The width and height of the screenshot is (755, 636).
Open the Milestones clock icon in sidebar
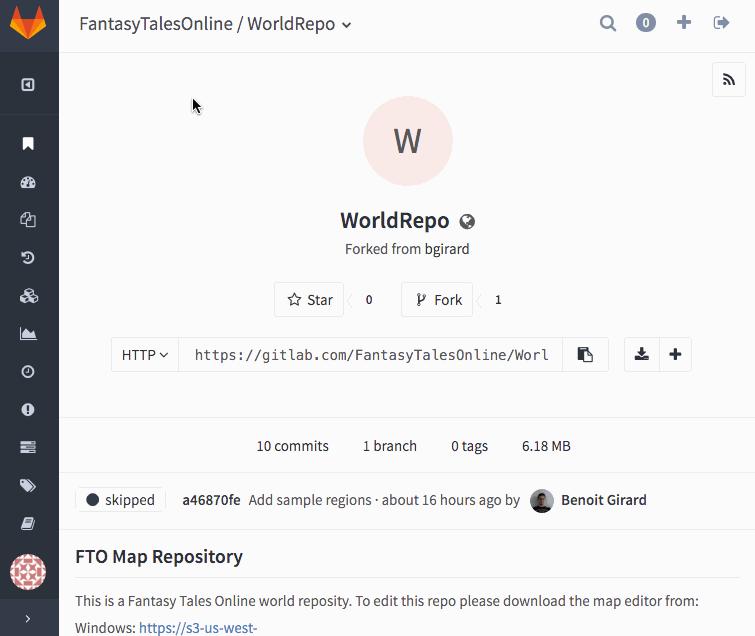point(28,371)
